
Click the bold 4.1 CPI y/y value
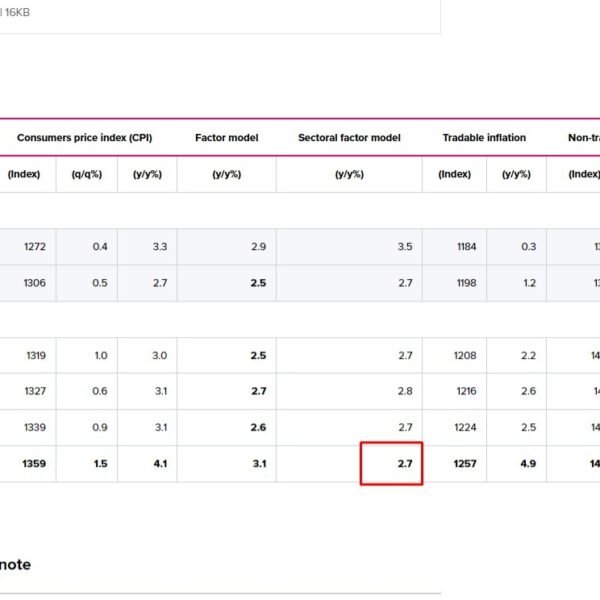tap(160, 464)
